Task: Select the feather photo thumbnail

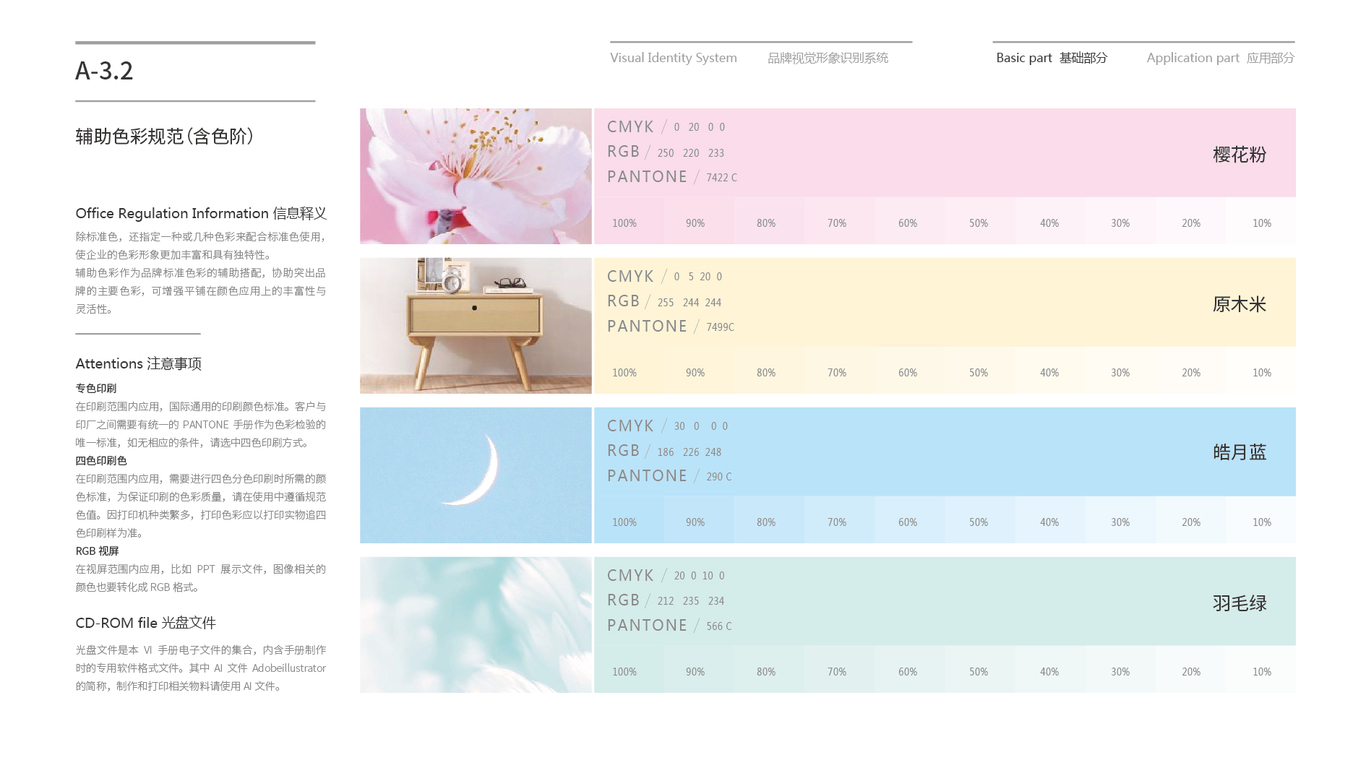Action: [x=476, y=625]
